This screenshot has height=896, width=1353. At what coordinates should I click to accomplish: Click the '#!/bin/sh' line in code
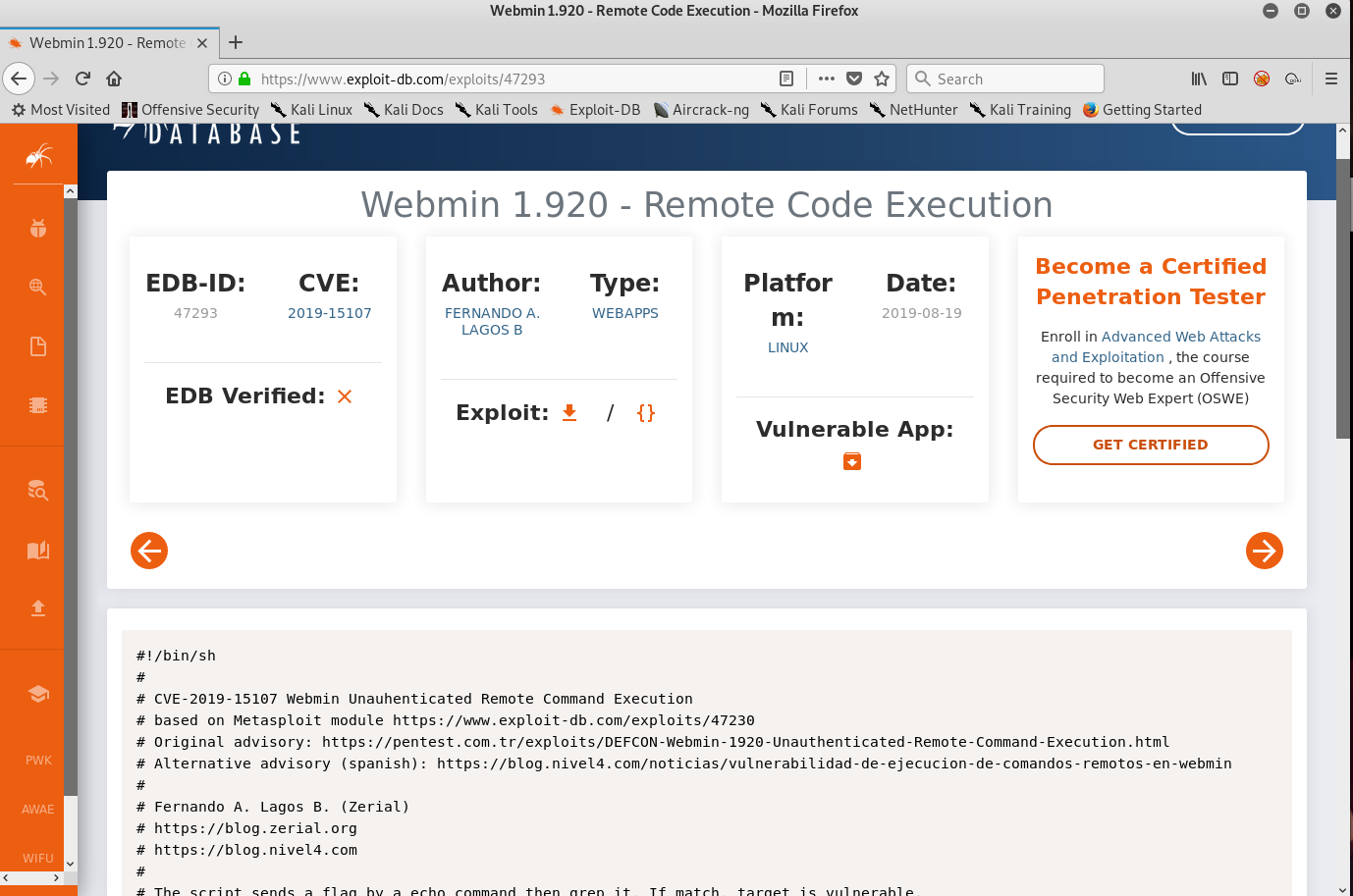176,656
